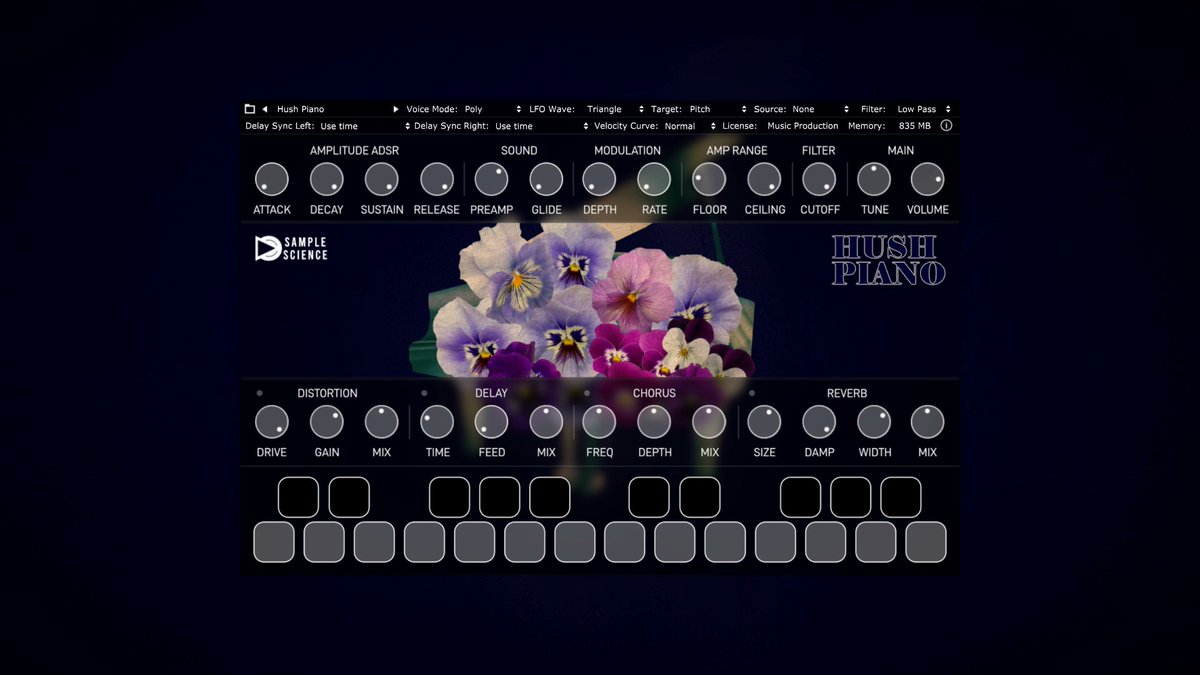Click the SUSTAIN knob
Viewport: 1200px width, 675px height.
tap(381, 179)
